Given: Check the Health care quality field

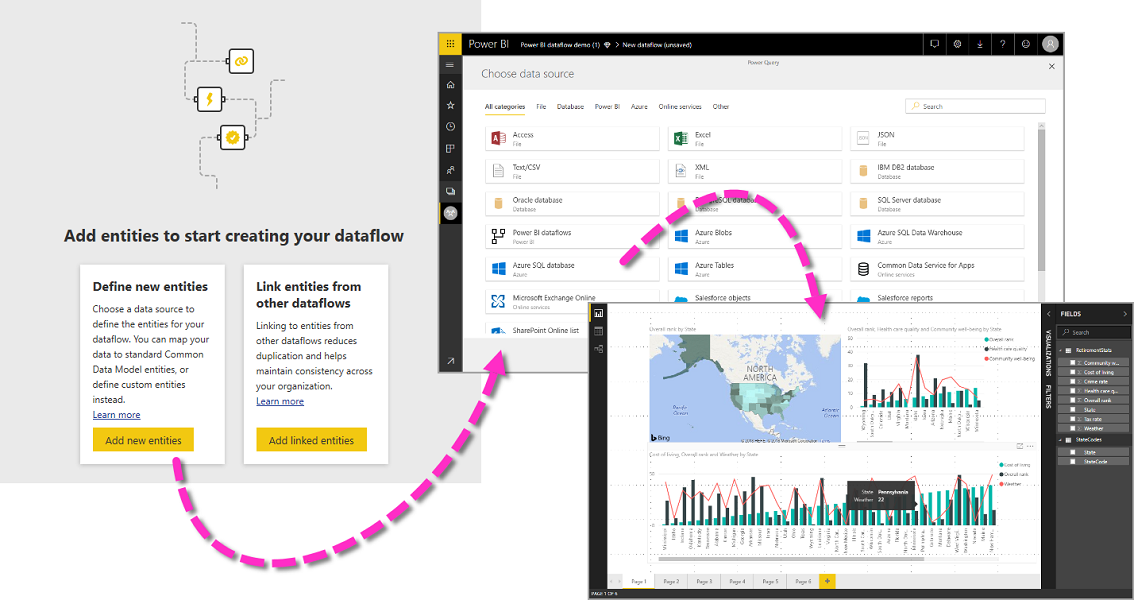Looking at the screenshot, I should click(x=1073, y=391).
